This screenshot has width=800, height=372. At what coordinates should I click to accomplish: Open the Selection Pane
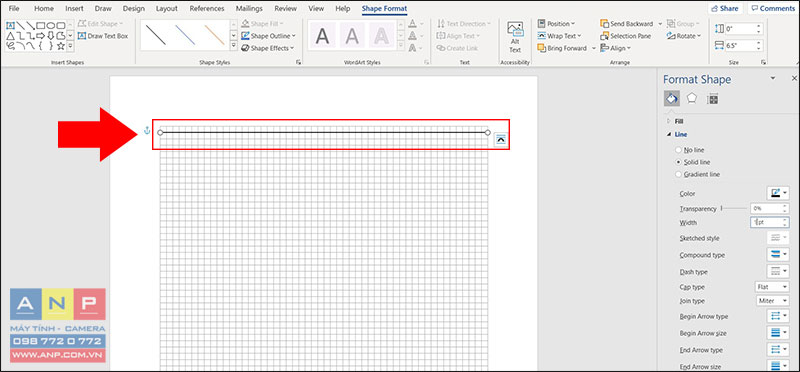coord(627,36)
